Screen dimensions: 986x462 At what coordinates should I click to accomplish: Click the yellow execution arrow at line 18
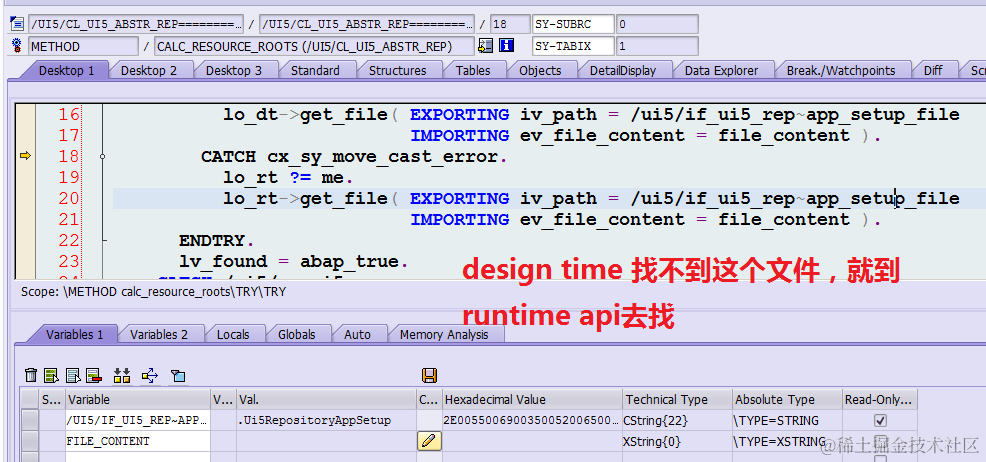coord(25,155)
